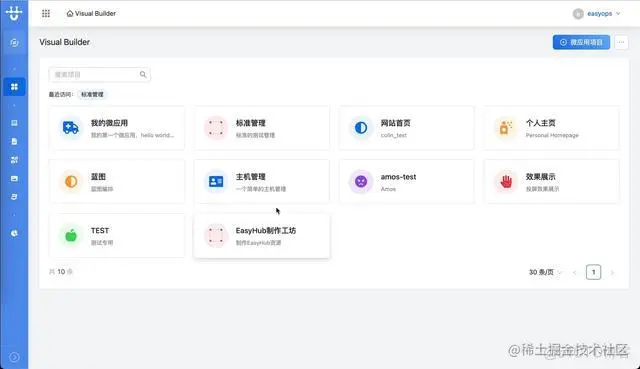This screenshot has width=640, height=369.
Task: Click the circular expand icon at the sidebar bottom
Action: [14, 357]
